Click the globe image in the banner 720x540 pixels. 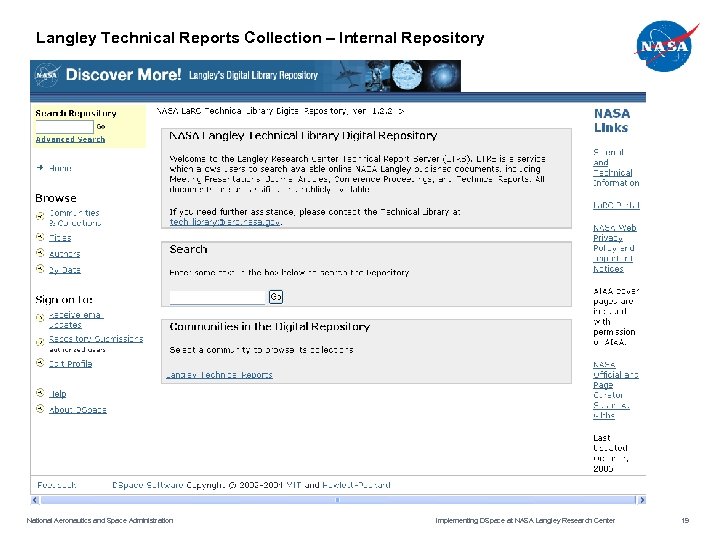(406, 75)
